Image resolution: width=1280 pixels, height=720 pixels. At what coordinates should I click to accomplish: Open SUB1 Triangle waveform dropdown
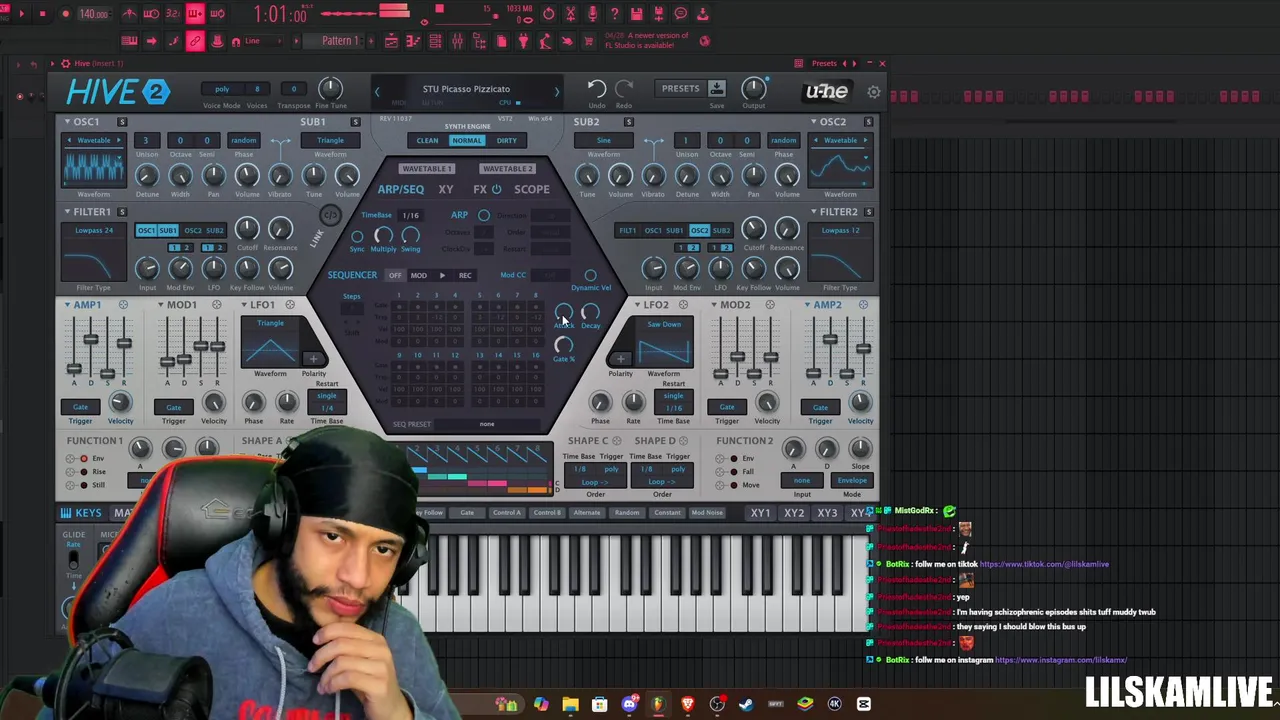coord(330,140)
